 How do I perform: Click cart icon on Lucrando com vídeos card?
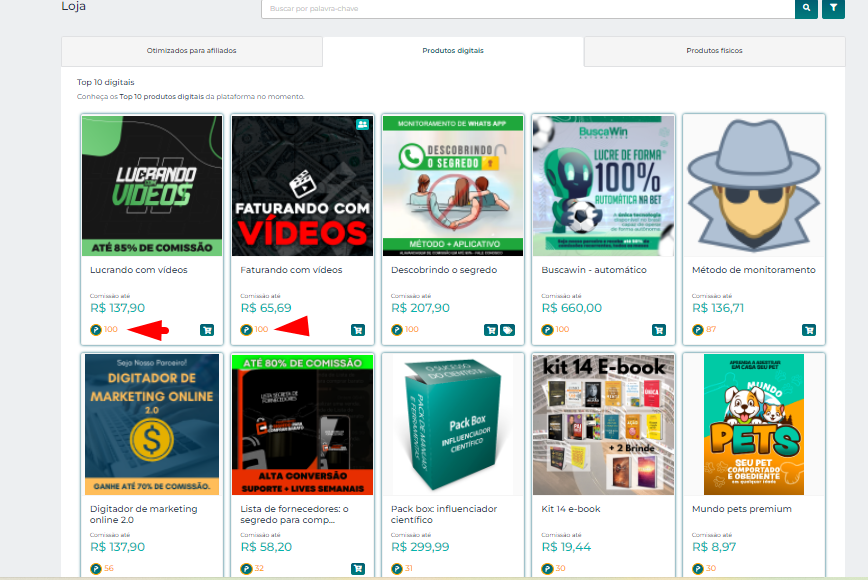point(207,330)
